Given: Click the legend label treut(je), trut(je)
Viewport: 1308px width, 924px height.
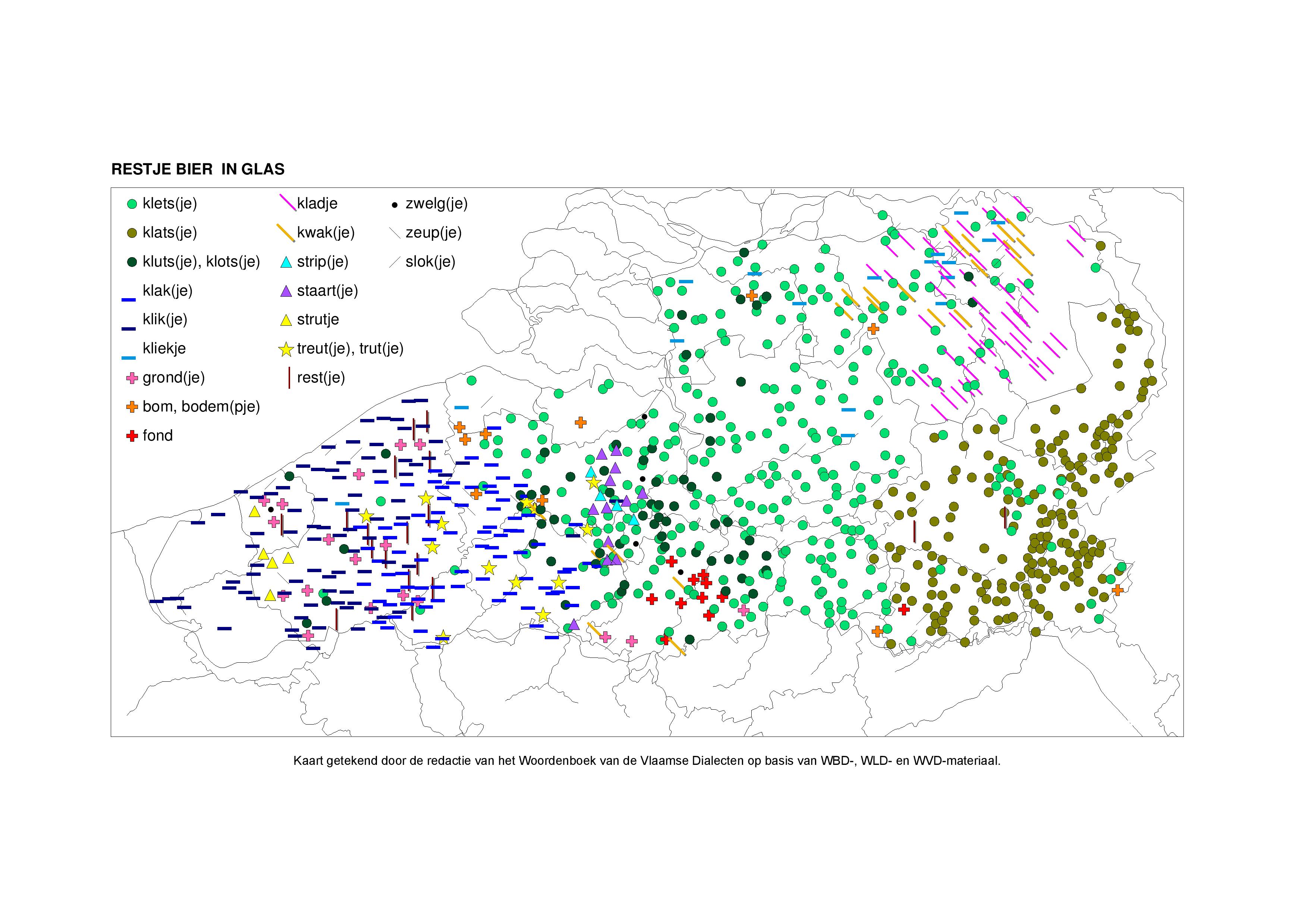Looking at the screenshot, I should [x=350, y=349].
